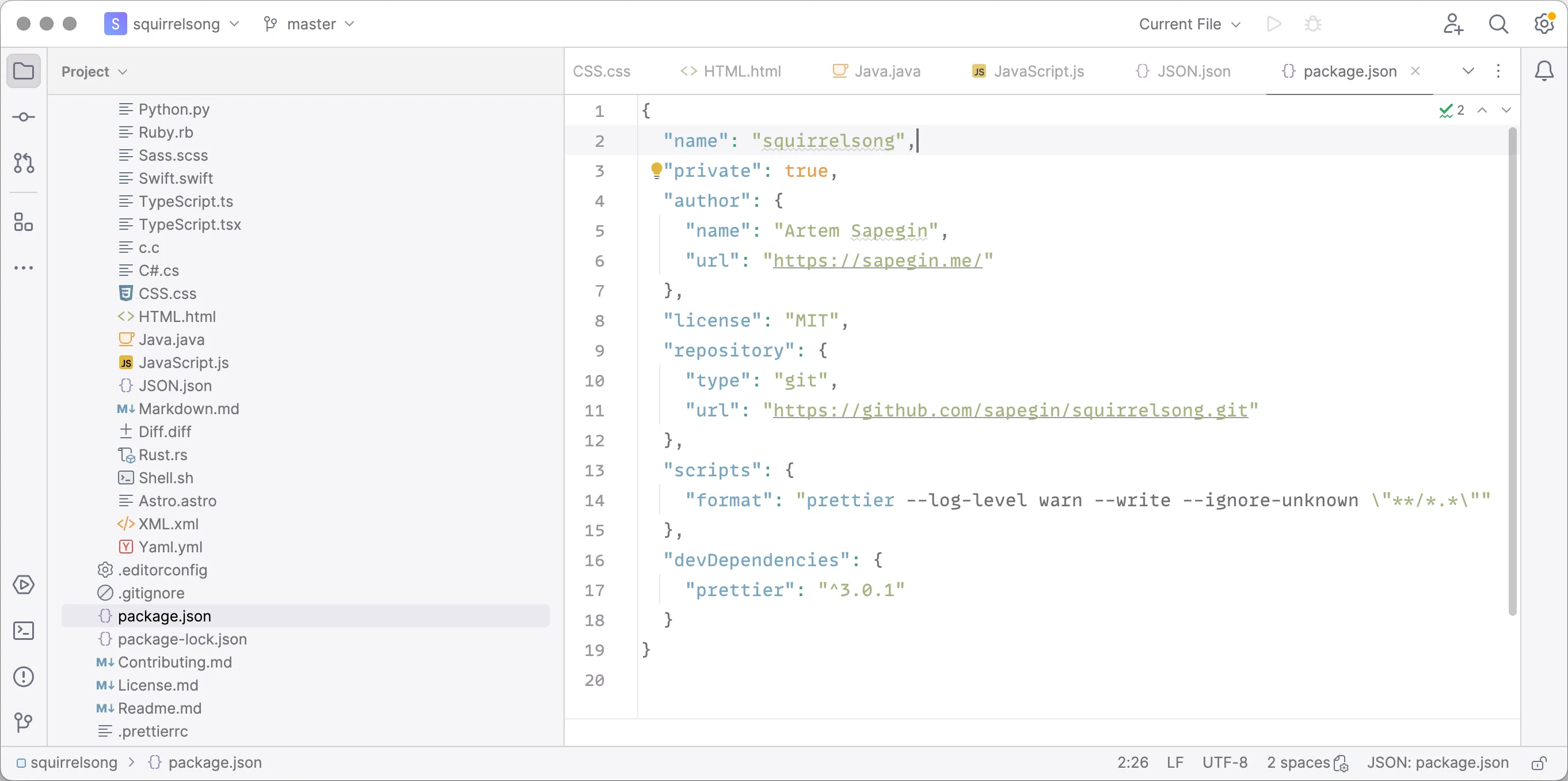1568x781 pixels.
Task: Toggle read-only mode with the status bar lock
Action: [1540, 762]
